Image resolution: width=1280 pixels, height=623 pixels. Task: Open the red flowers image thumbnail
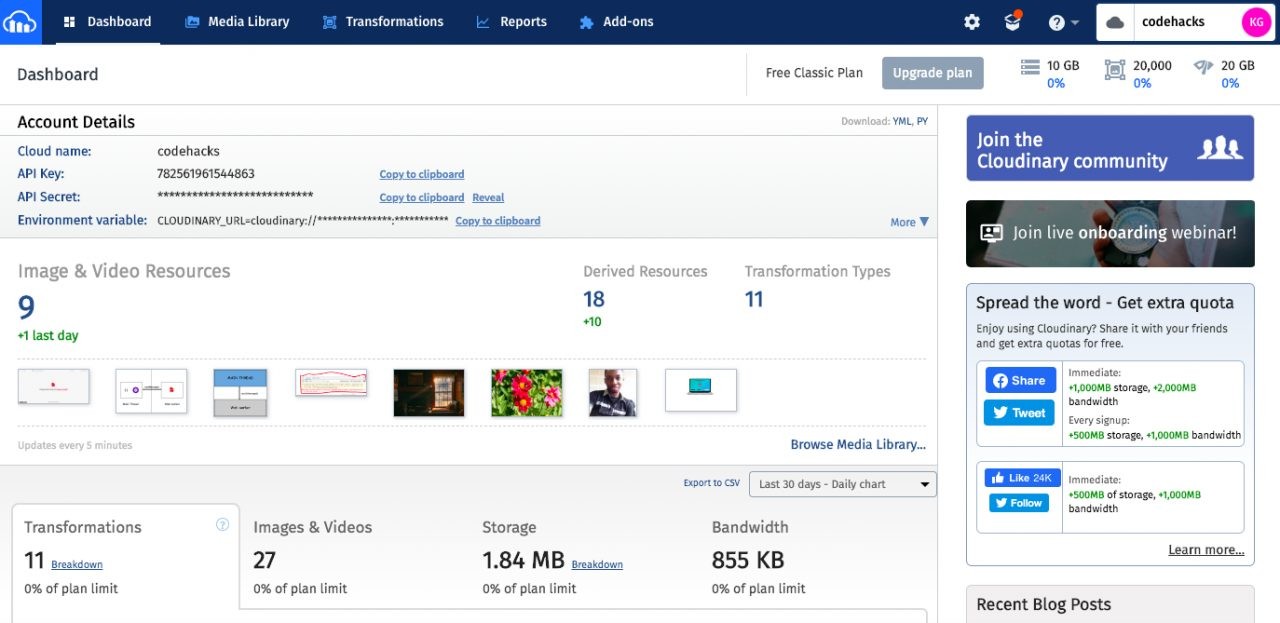527,391
